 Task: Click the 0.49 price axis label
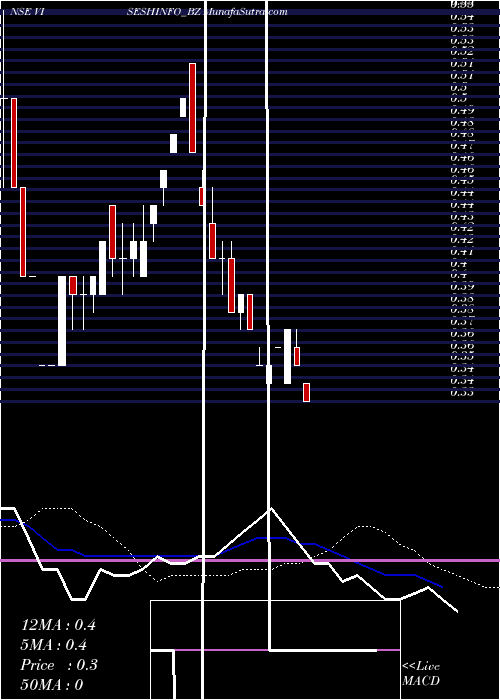pos(462,110)
